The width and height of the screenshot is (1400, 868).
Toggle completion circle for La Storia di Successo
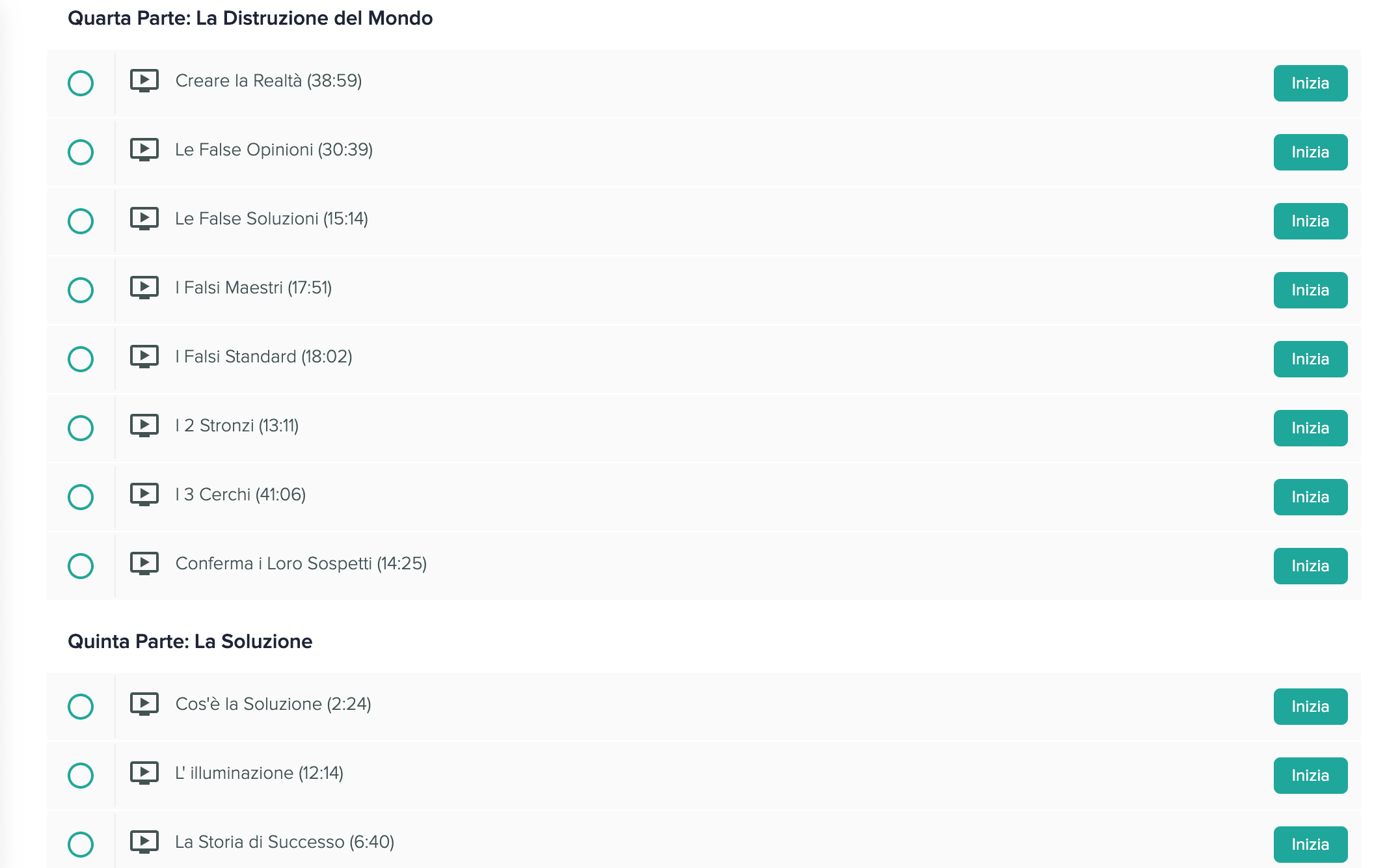[81, 845]
